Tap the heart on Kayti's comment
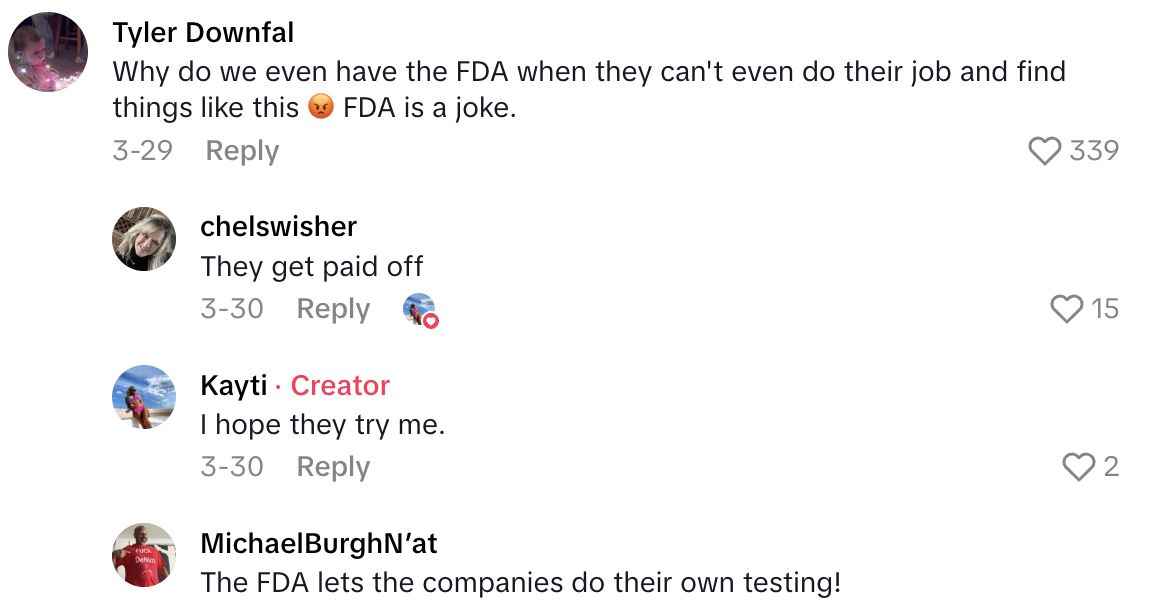Viewport: 1156px width, 608px height. [x=1079, y=467]
